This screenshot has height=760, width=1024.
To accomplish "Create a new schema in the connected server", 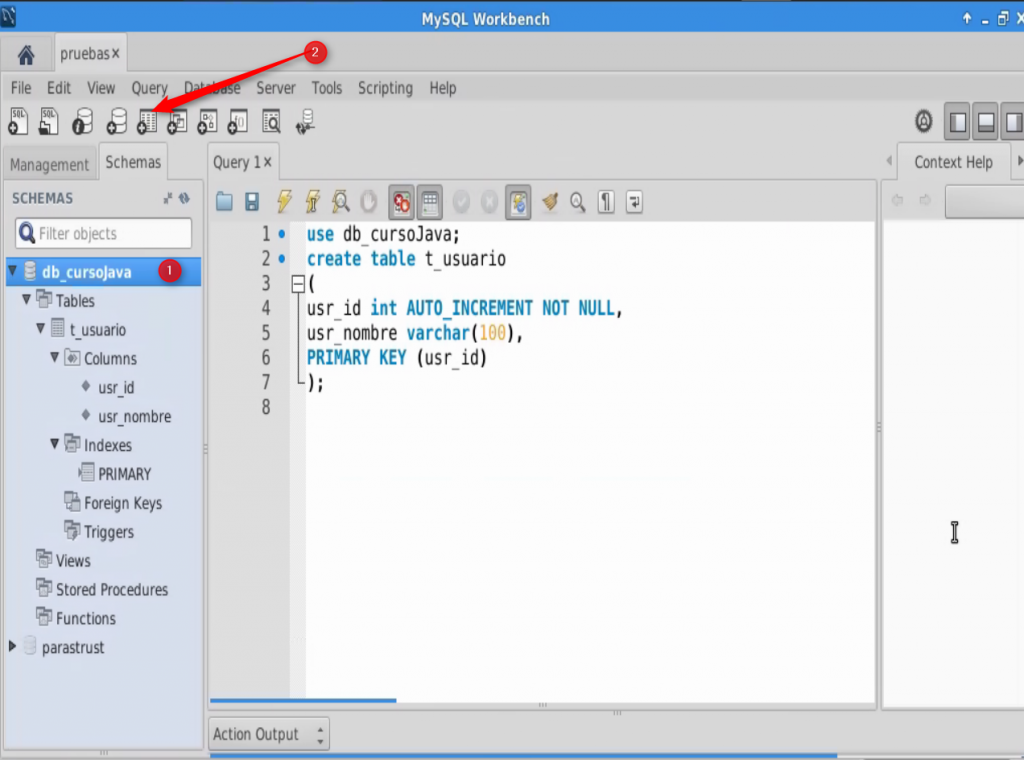I will (118, 121).
